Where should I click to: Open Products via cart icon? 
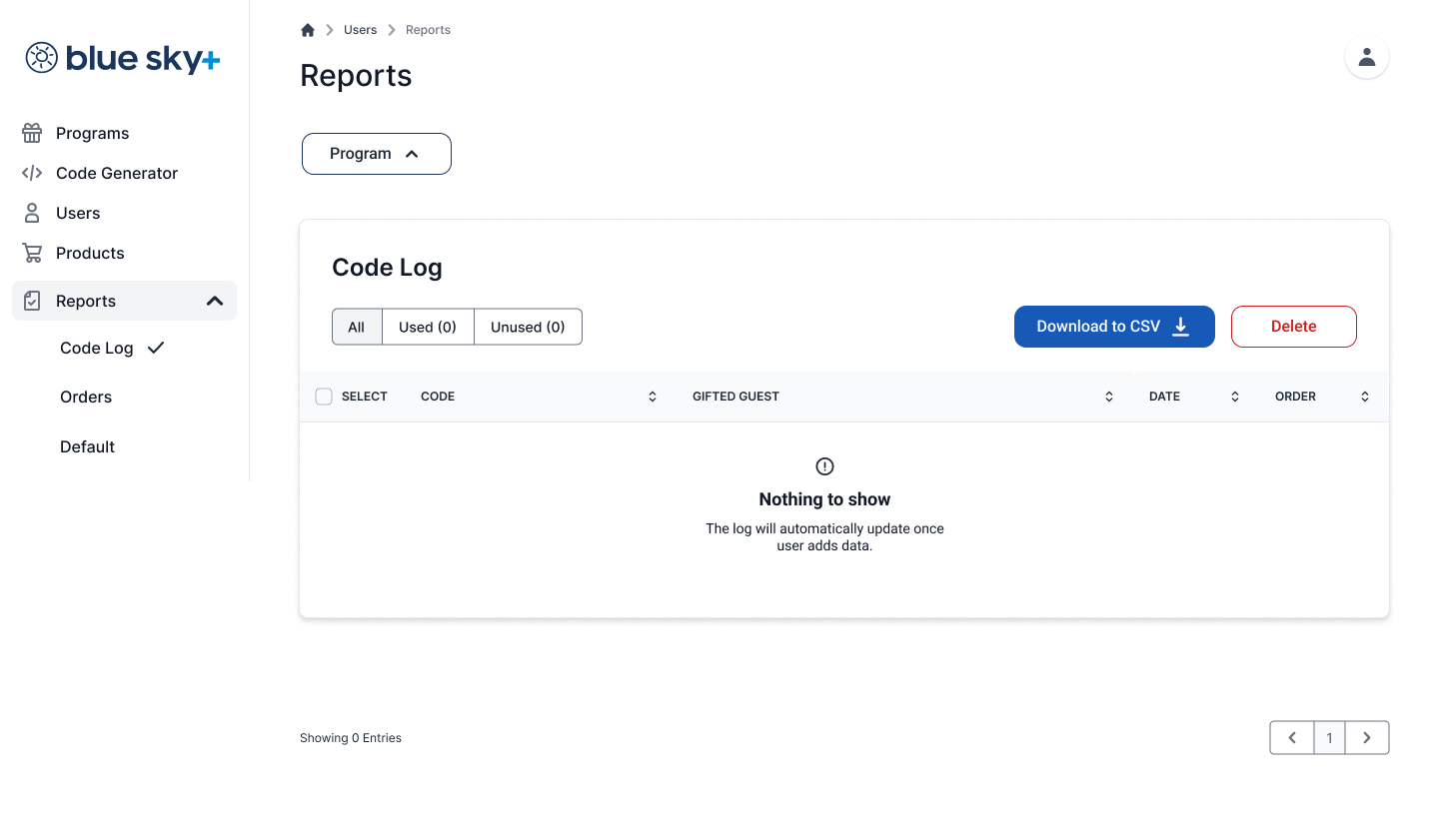(32, 253)
